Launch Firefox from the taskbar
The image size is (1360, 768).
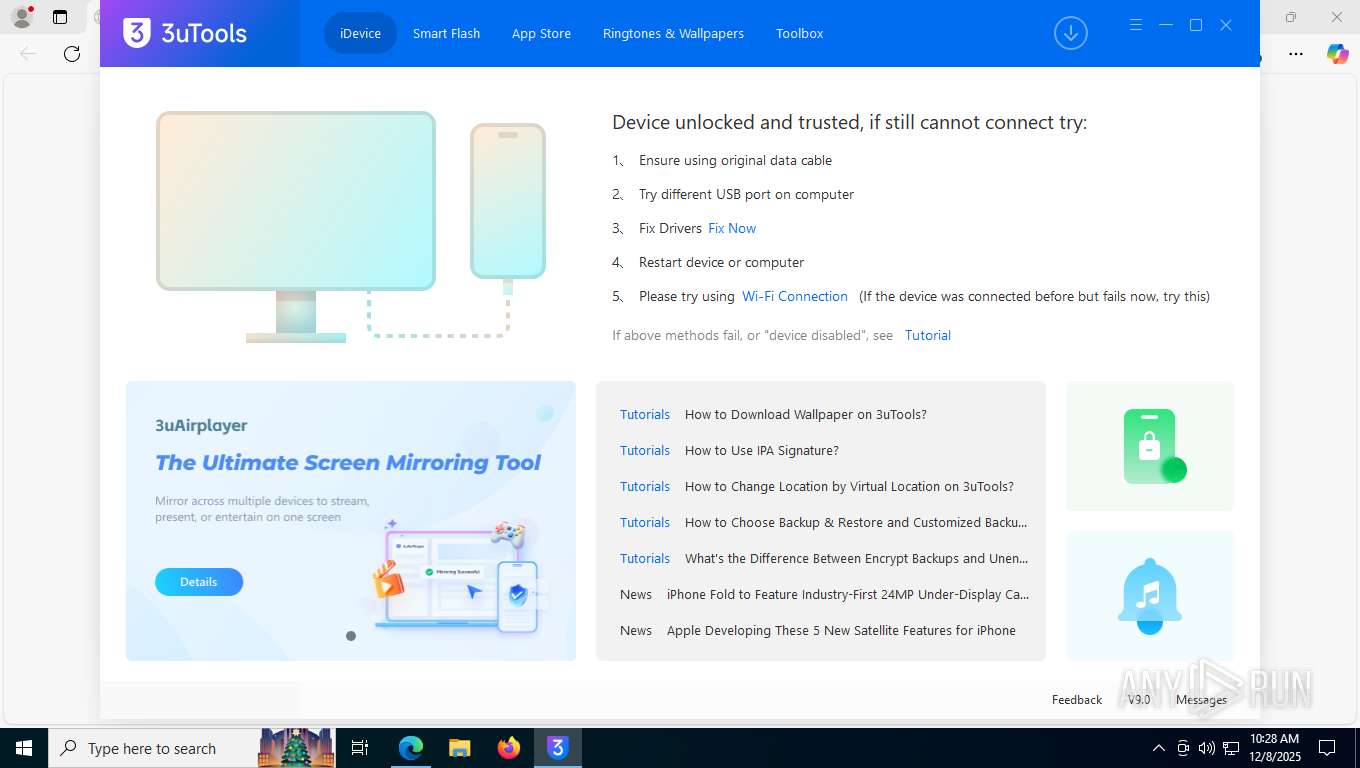[509, 748]
